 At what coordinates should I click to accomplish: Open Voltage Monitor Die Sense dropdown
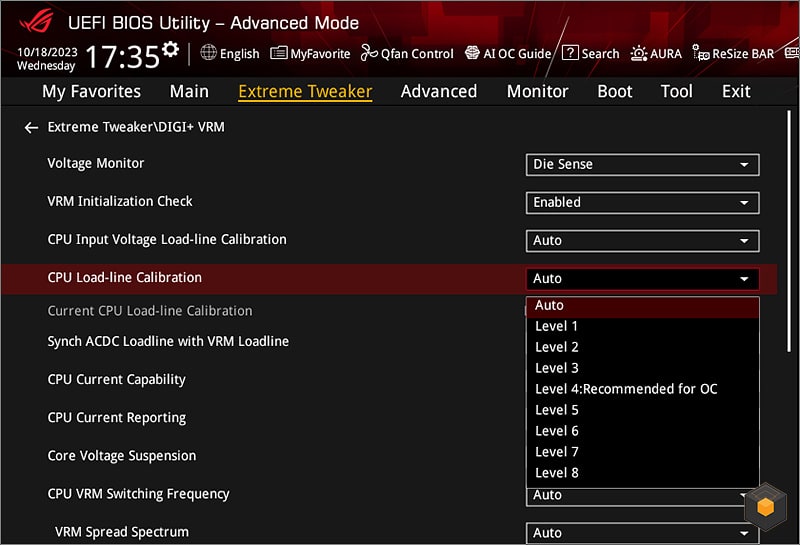[x=642, y=165]
